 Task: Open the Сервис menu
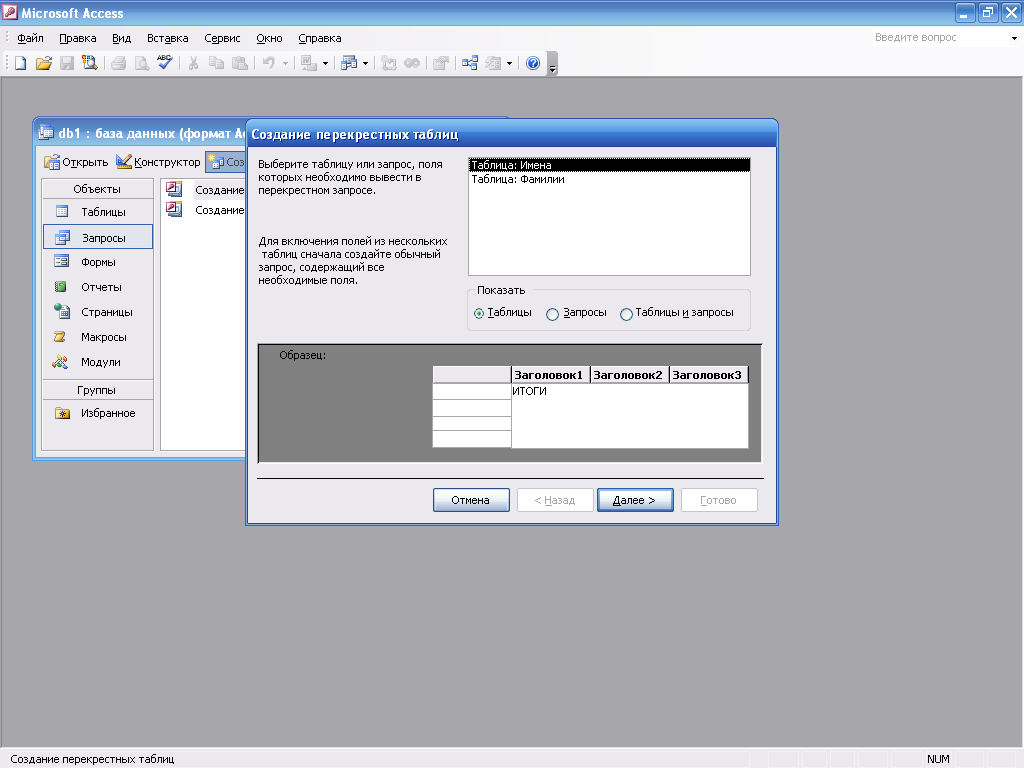222,38
